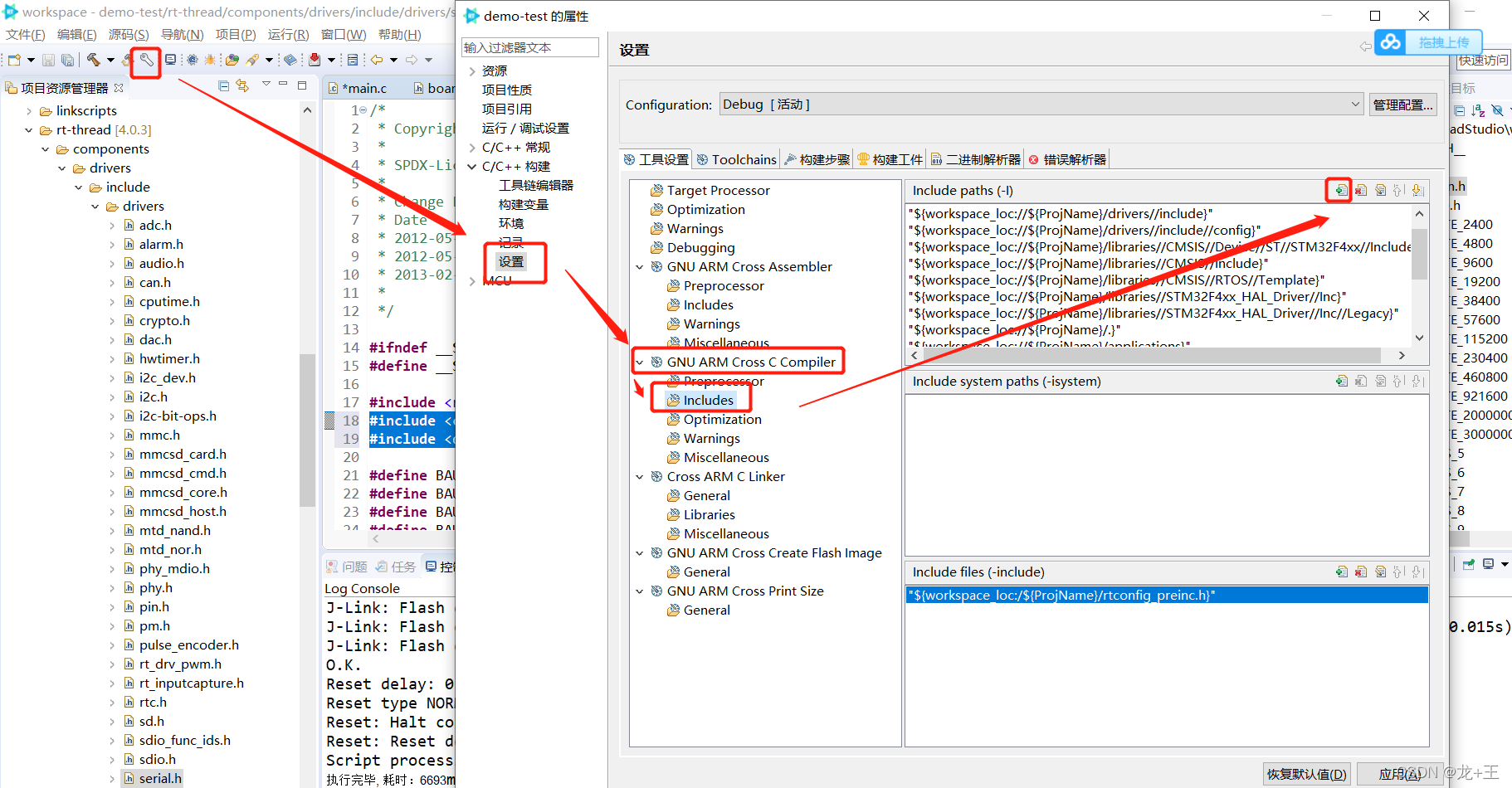Add an include path entry (-I)
The image size is (1512, 788).
coord(1341,190)
